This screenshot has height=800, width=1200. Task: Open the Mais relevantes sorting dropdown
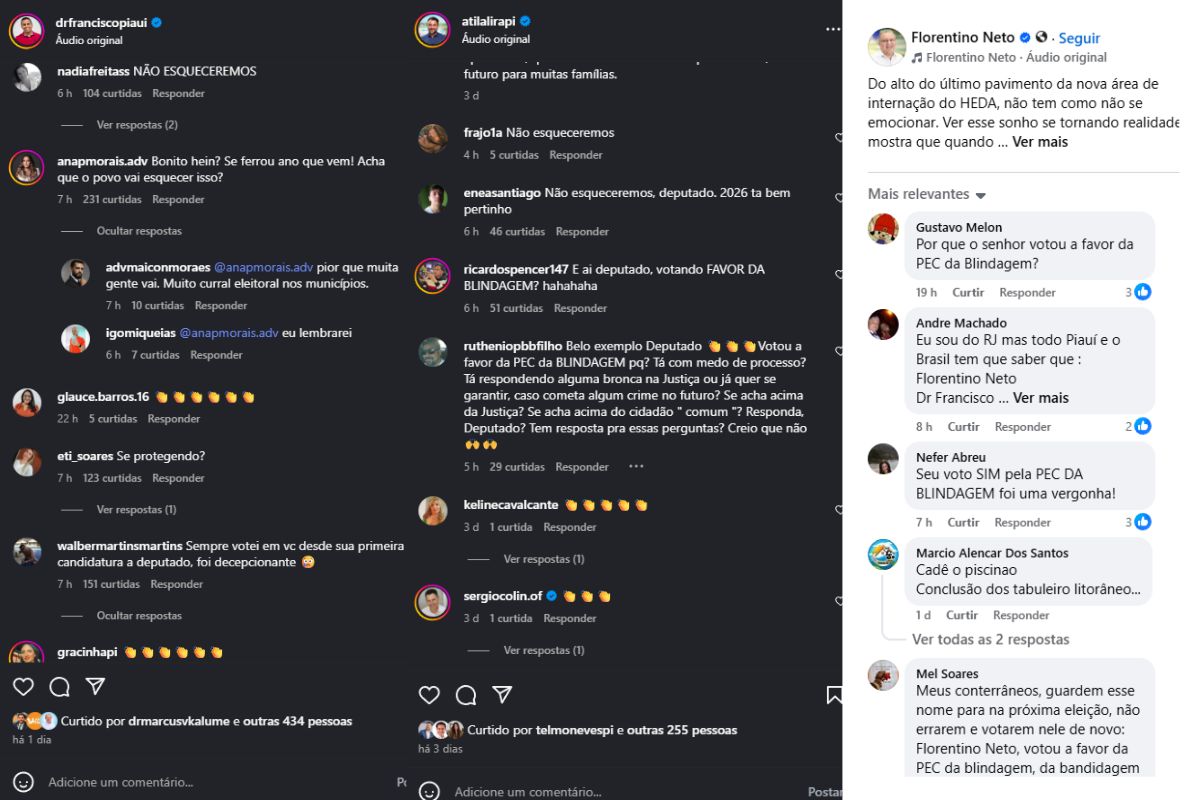click(x=926, y=194)
